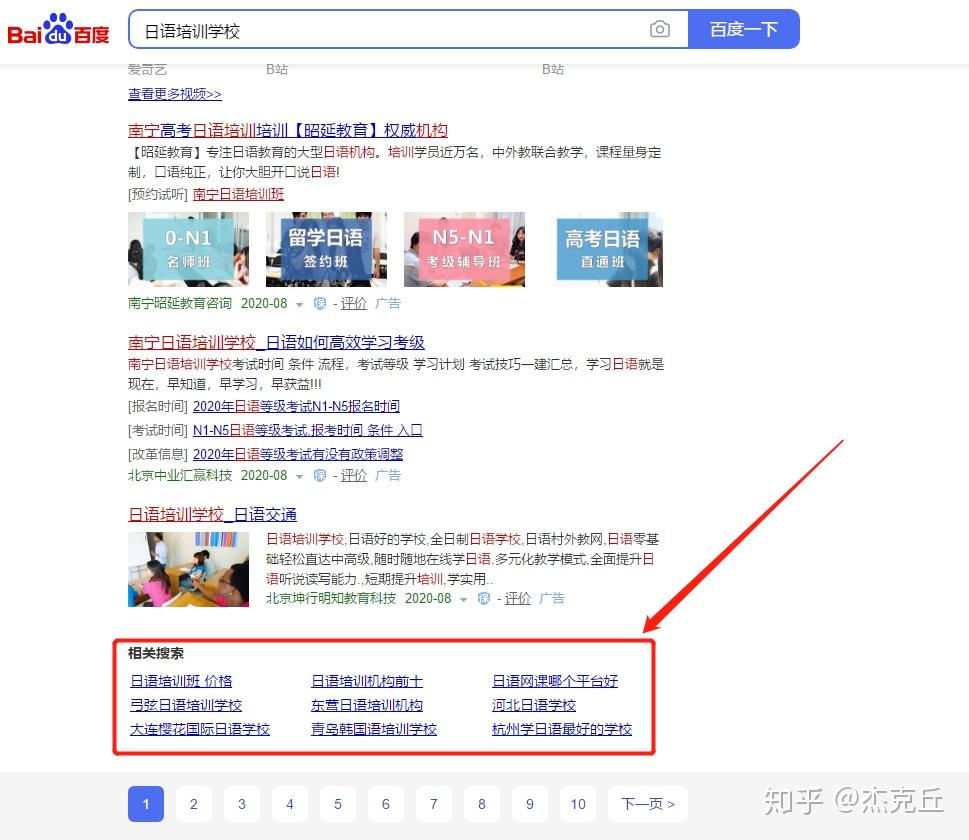Viewport: 969px width, 840px height.
Task: Open related search 大连樱花国际日语学校
Action: (x=200, y=729)
